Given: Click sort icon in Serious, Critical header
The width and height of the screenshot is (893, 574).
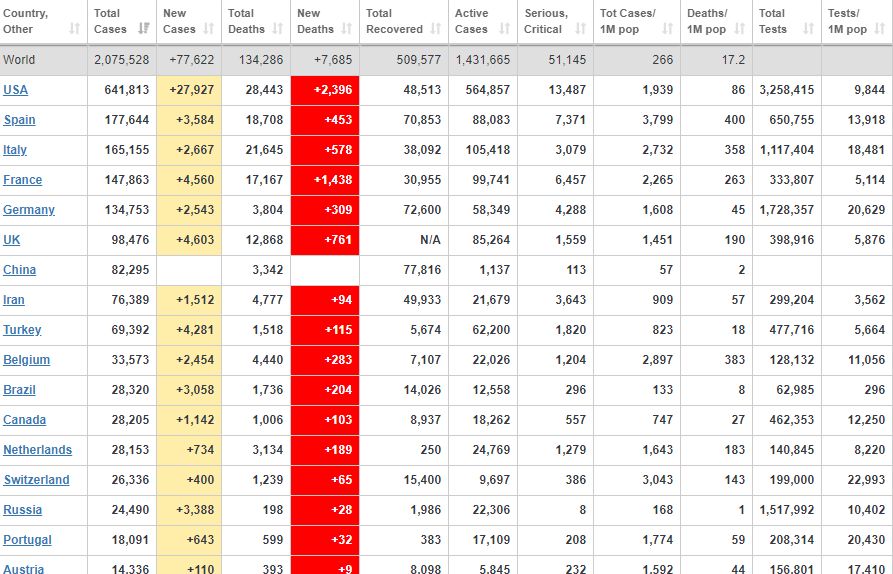Looking at the screenshot, I should click(579, 29).
